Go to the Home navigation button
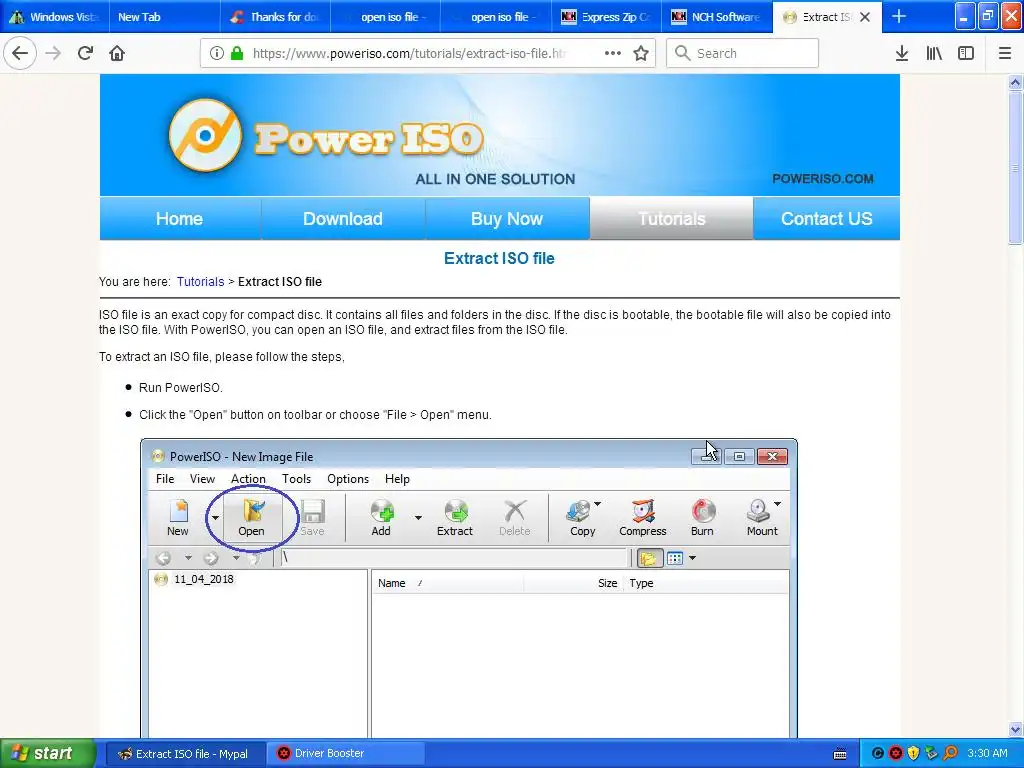This screenshot has height=768, width=1024. (180, 219)
